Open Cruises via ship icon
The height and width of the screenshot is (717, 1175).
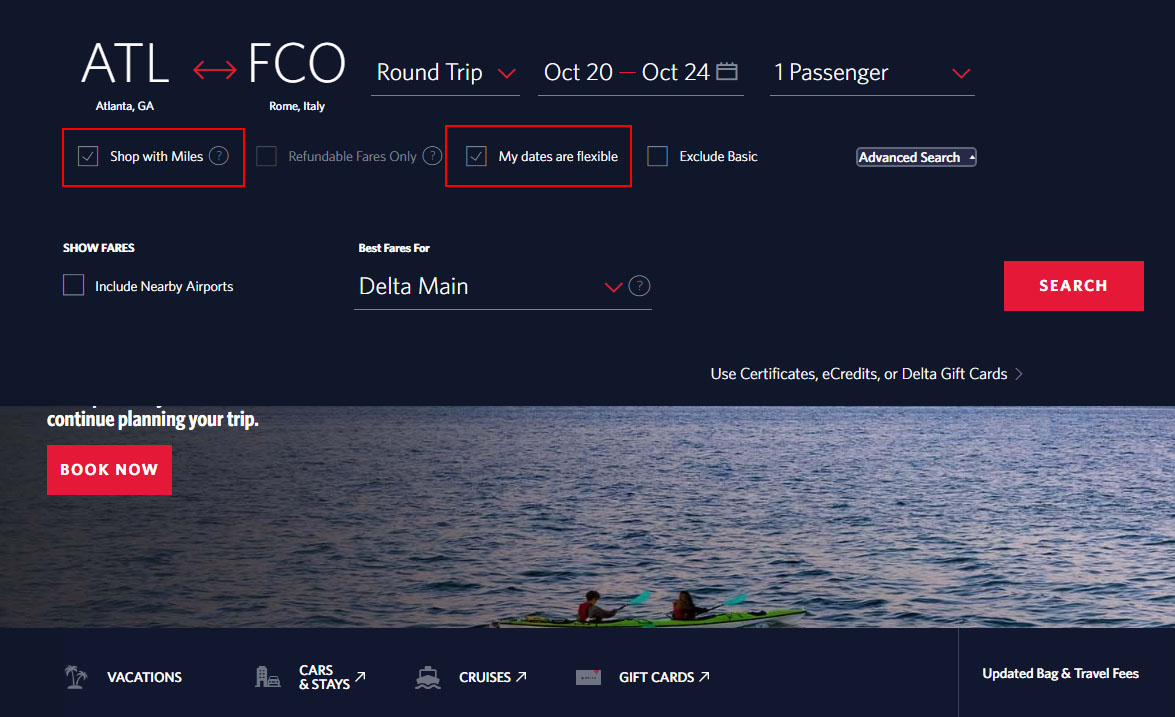[x=428, y=677]
